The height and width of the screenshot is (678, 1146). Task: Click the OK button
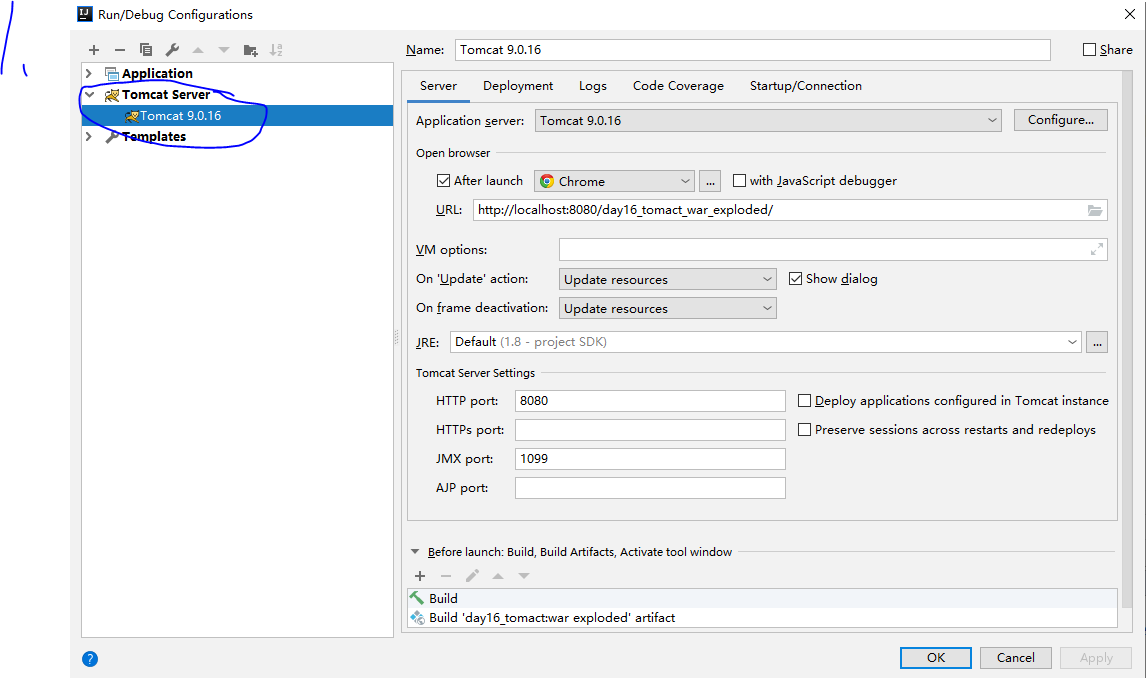pos(936,658)
